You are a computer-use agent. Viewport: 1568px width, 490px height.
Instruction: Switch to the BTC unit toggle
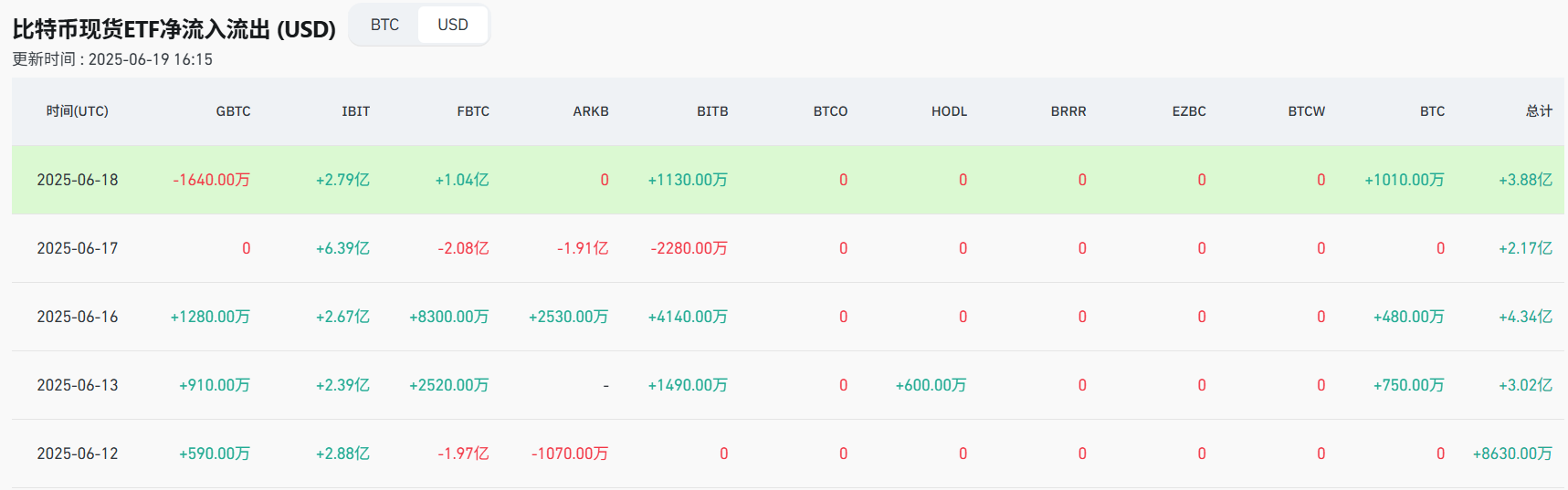click(x=384, y=25)
